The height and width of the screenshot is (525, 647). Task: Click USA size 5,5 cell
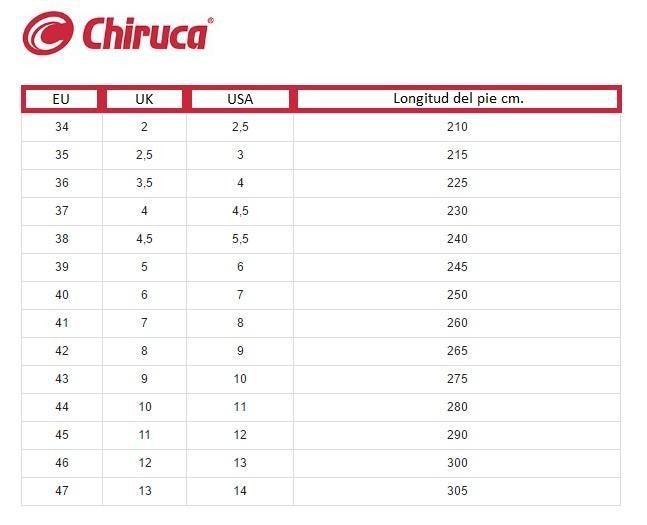(240, 239)
